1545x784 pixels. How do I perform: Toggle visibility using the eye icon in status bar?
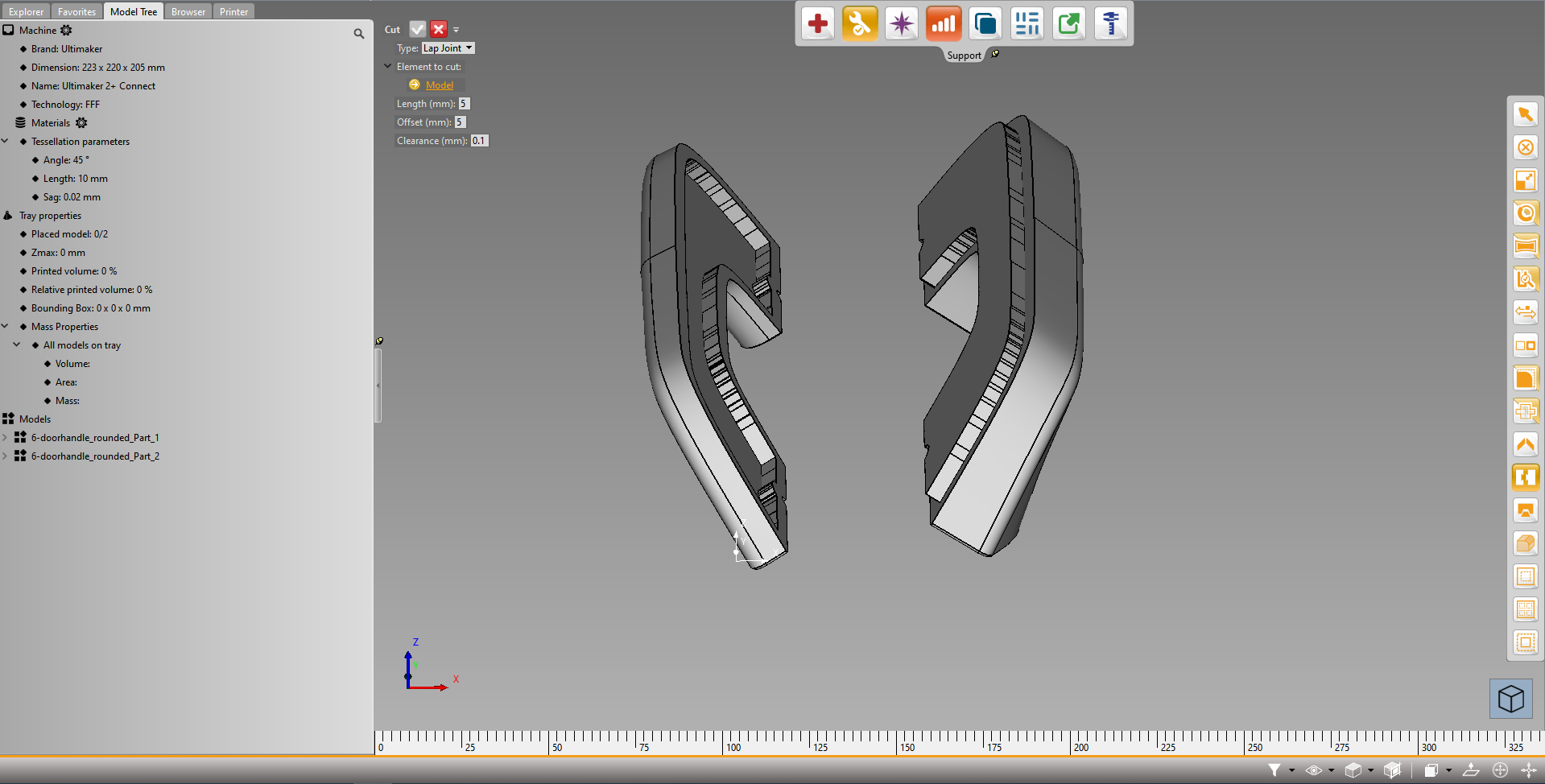coord(1314,770)
